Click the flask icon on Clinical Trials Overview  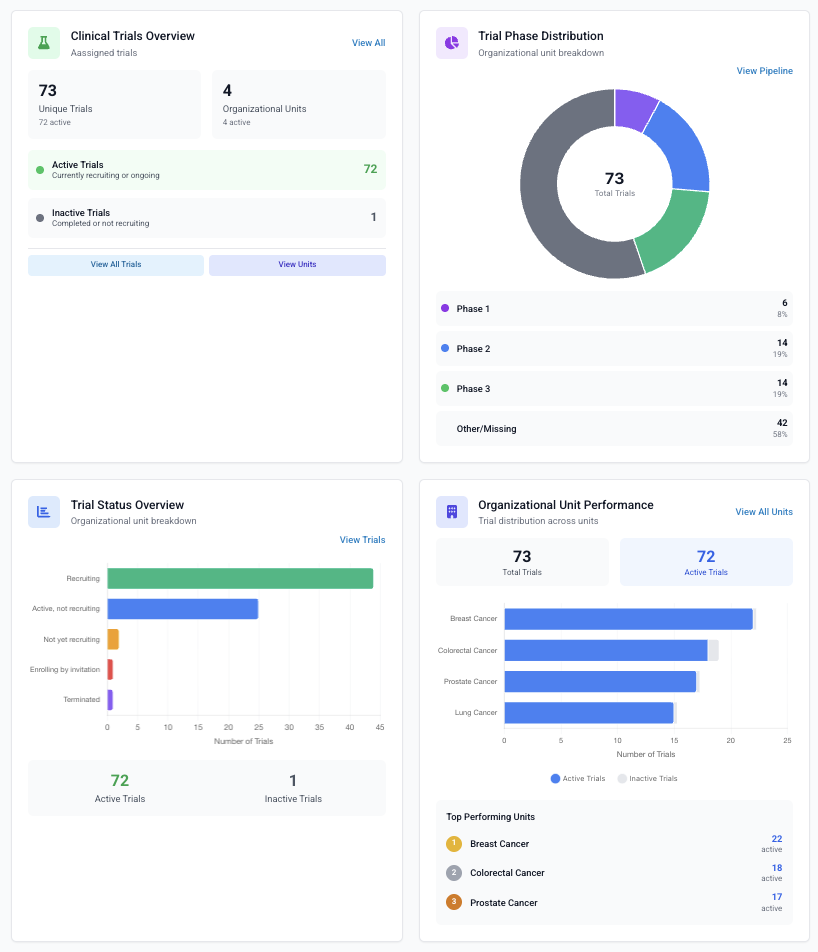click(x=44, y=43)
